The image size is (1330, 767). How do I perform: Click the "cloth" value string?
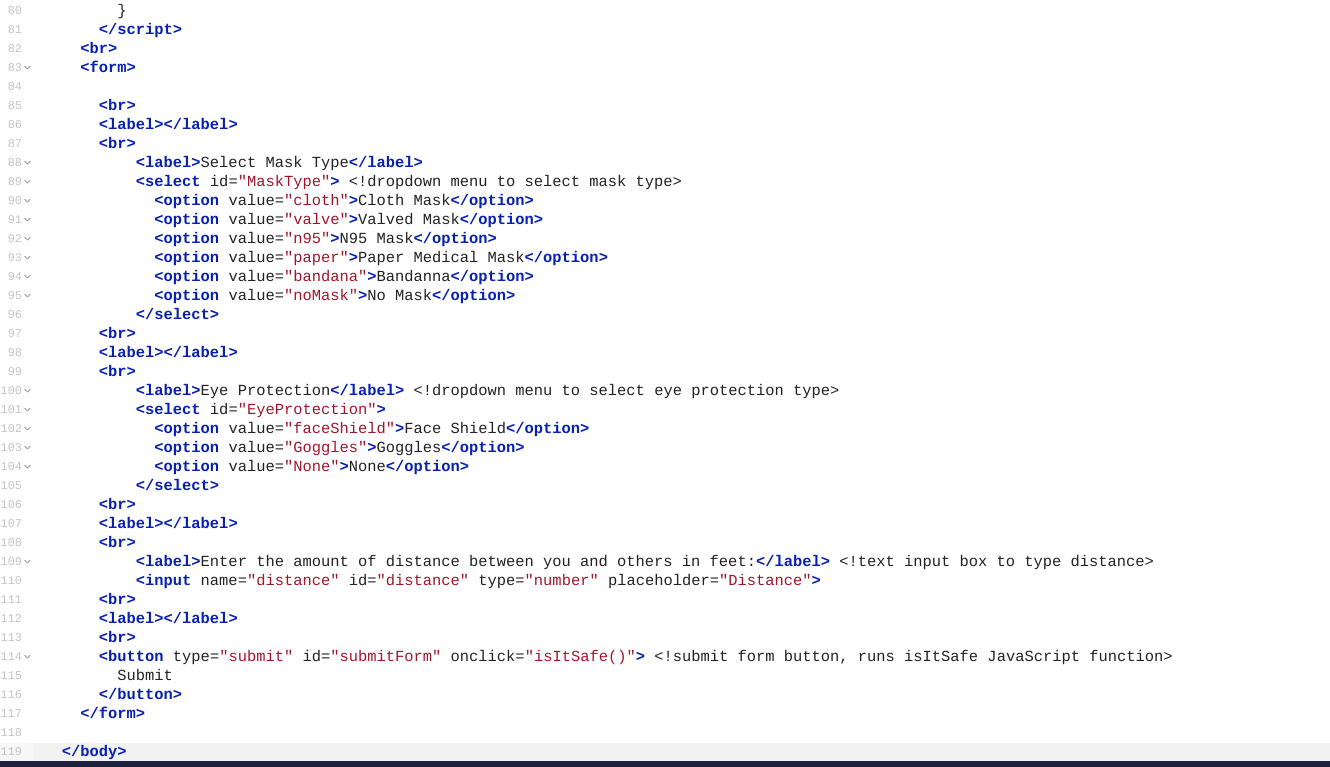click(x=316, y=201)
